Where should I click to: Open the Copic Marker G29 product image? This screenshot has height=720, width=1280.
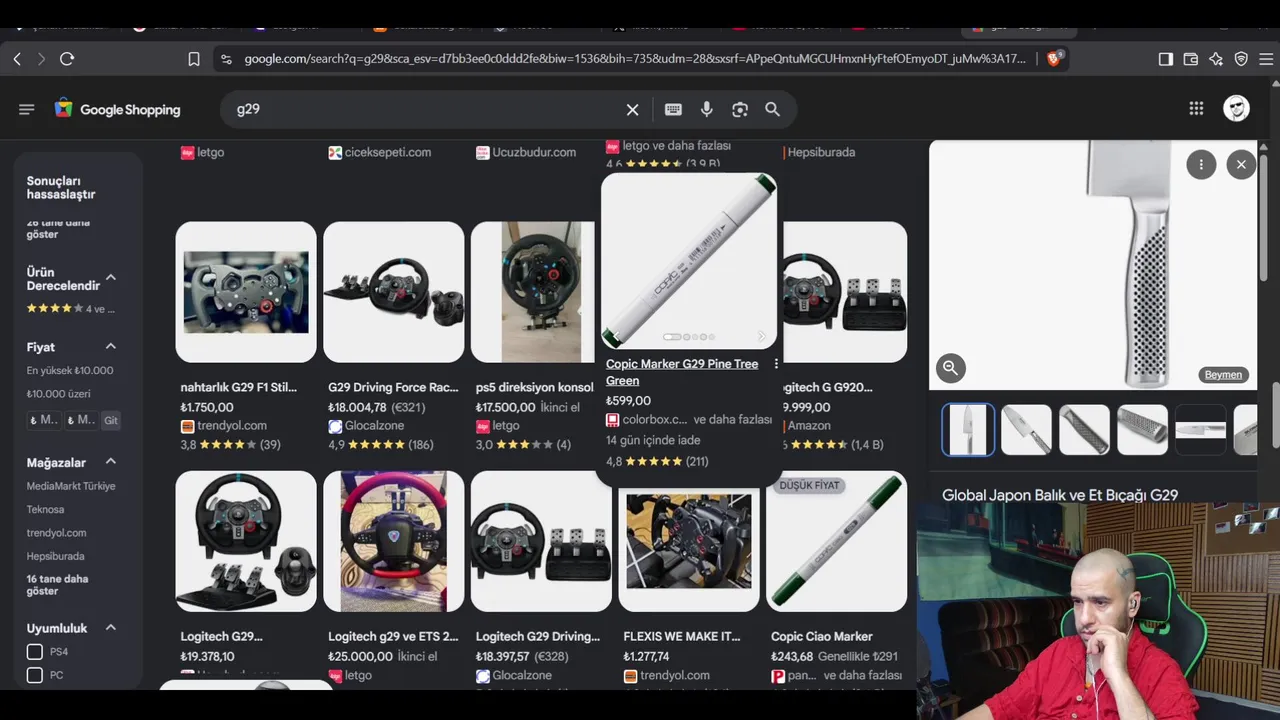[x=689, y=261]
